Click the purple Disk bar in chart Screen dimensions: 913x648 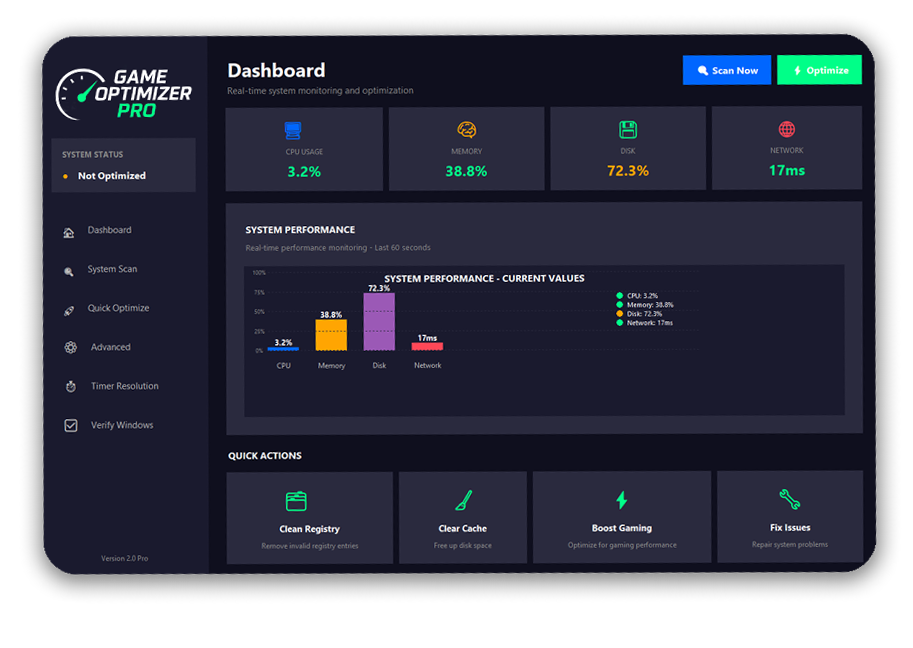[379, 322]
